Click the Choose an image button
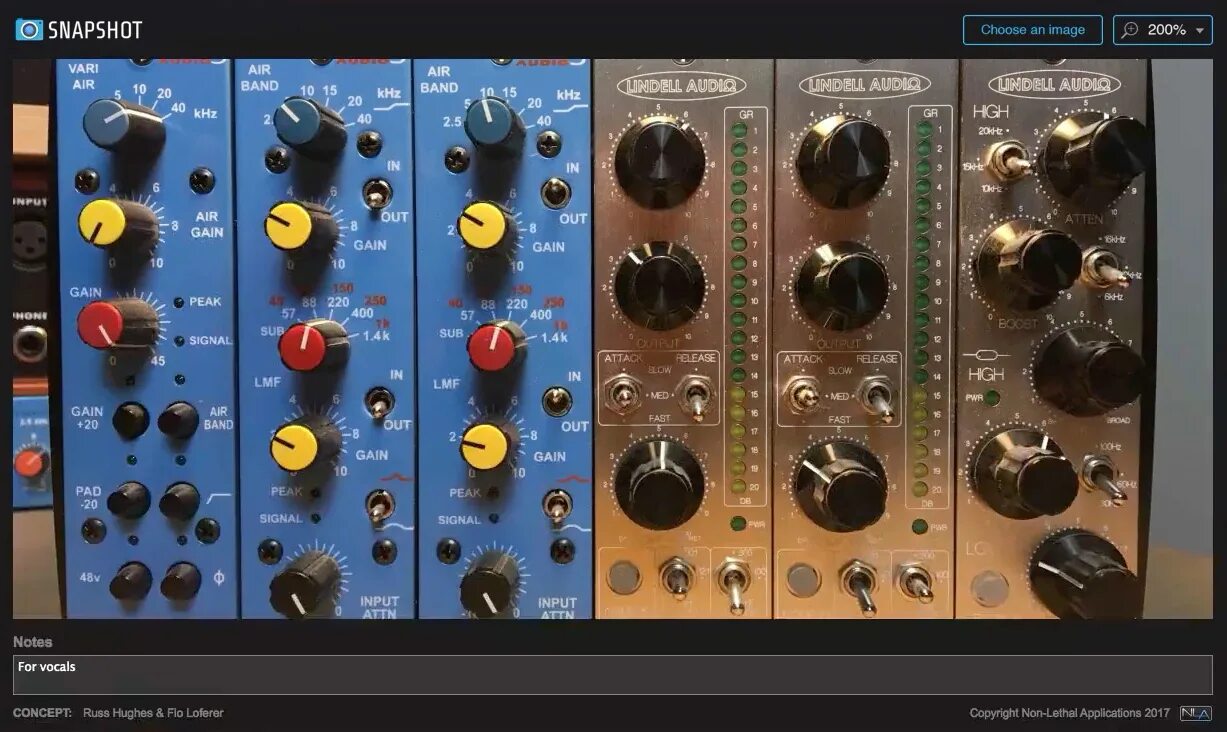 point(1032,30)
